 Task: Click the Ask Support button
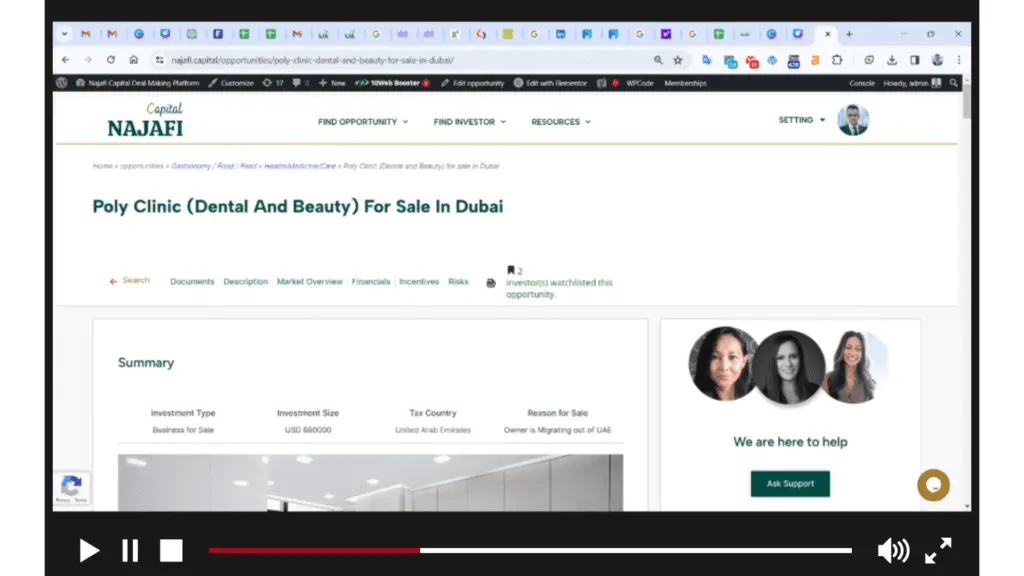790,484
